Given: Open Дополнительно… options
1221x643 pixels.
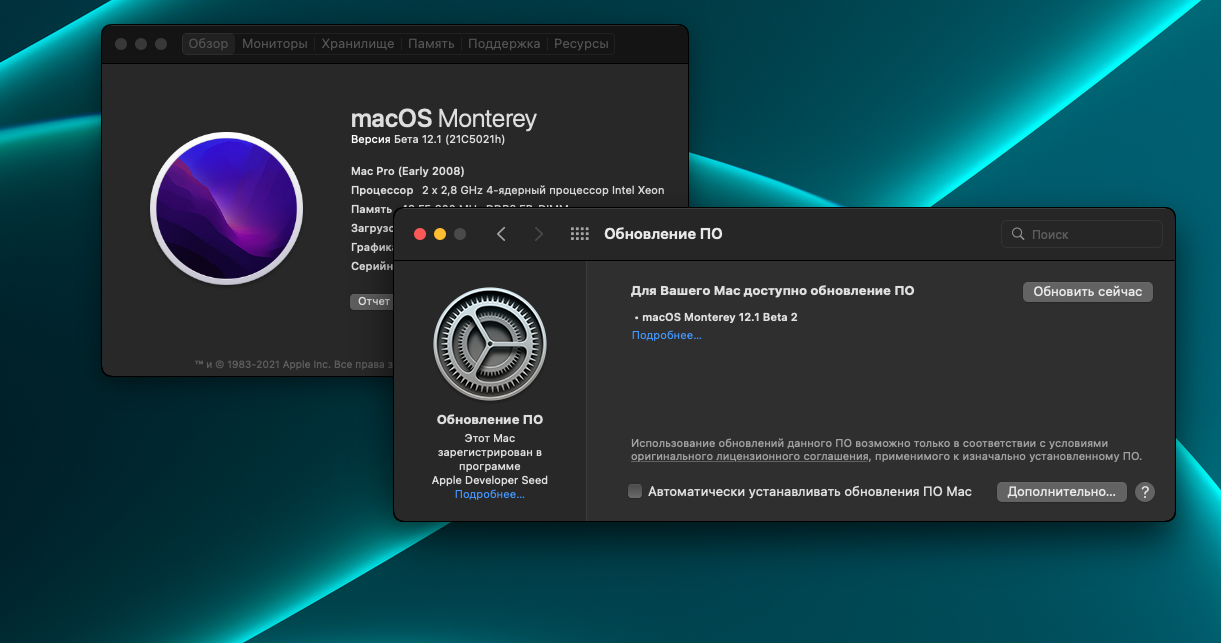Looking at the screenshot, I should 1062,492.
